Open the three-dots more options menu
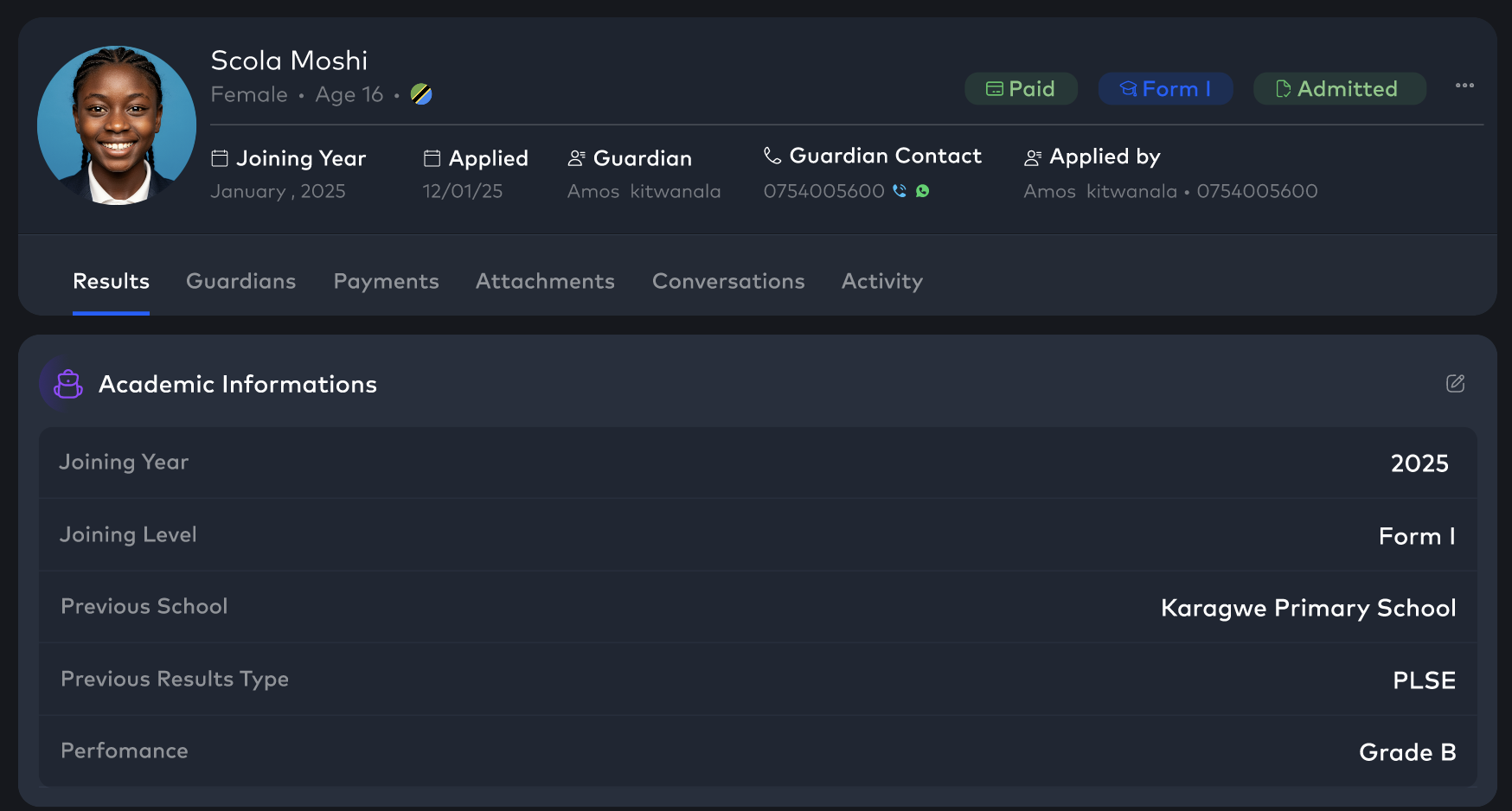This screenshot has height=811, width=1512. (x=1464, y=86)
